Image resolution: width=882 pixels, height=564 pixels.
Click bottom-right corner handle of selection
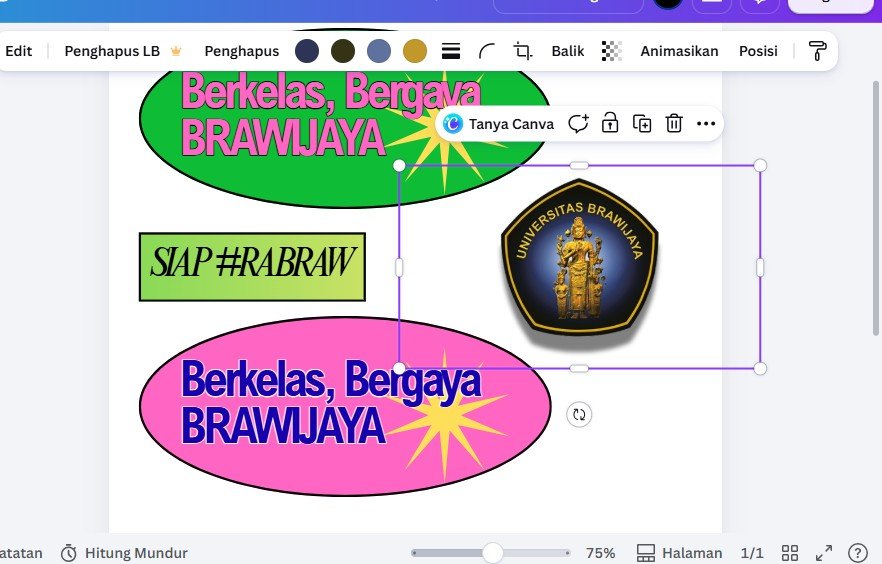(x=760, y=369)
